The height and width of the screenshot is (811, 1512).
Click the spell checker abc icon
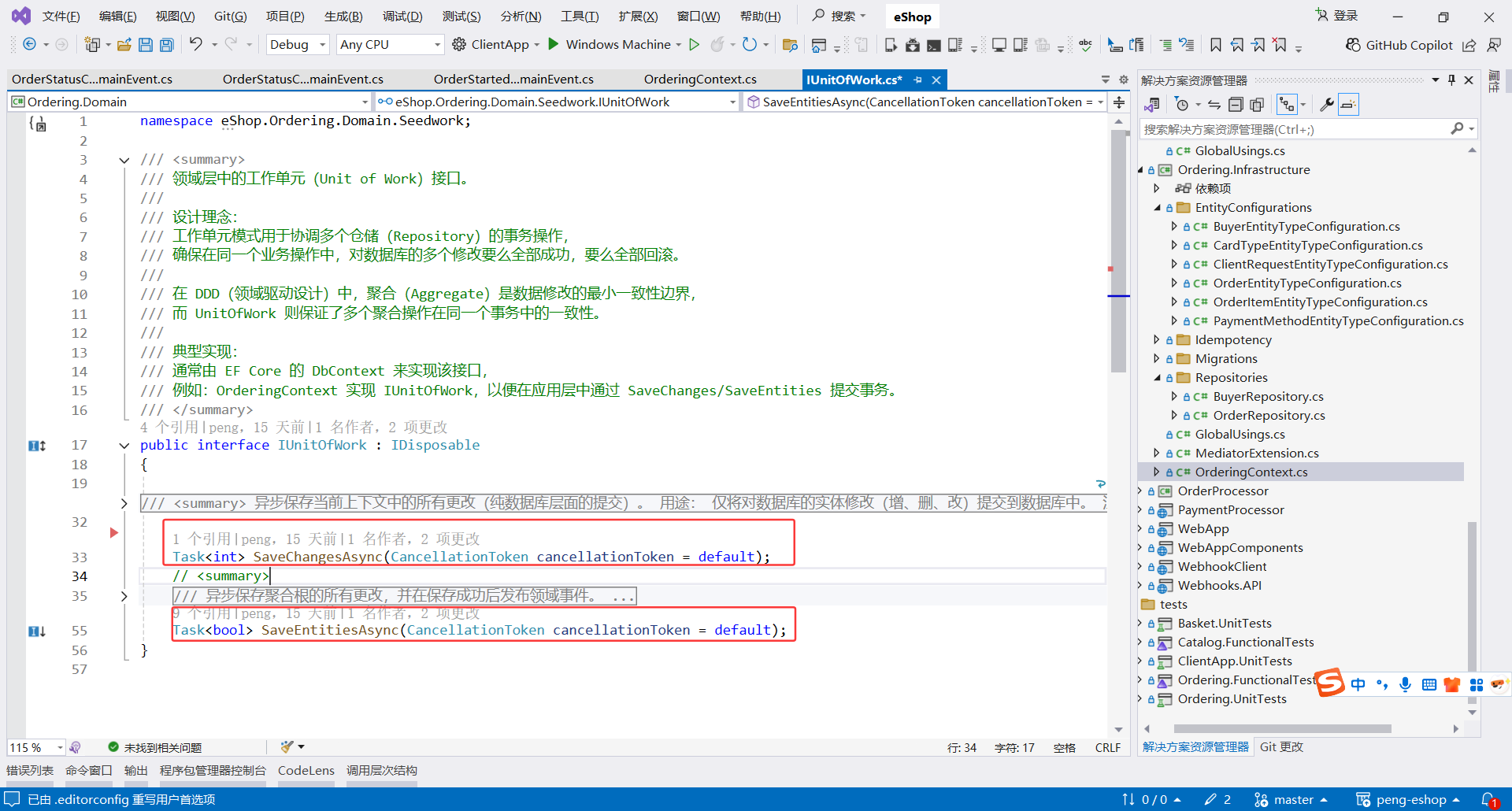pyautogui.click(x=1086, y=45)
